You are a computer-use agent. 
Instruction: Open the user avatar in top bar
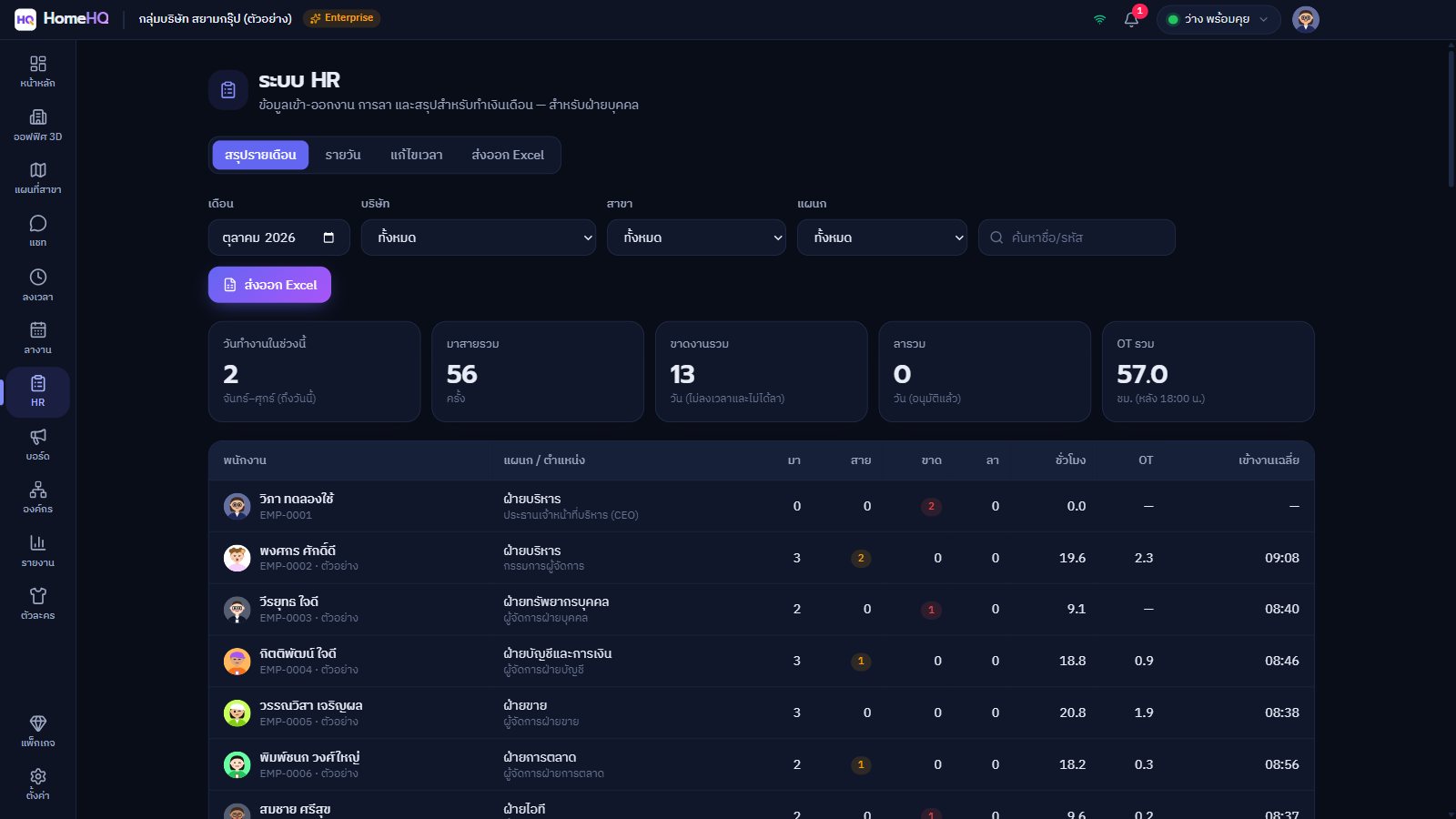pos(1306,19)
